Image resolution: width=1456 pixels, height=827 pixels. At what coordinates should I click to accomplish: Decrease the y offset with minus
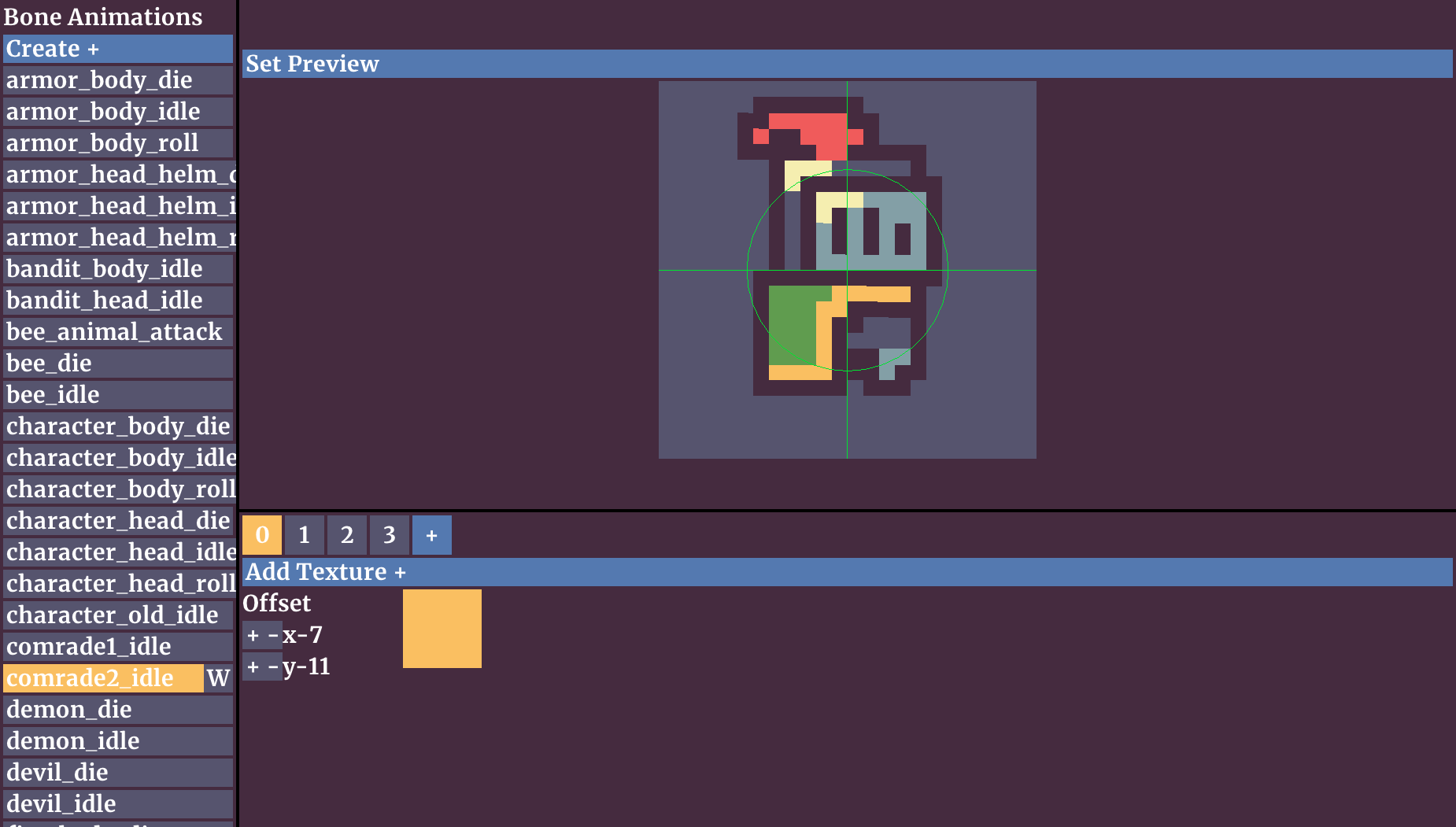click(x=273, y=666)
